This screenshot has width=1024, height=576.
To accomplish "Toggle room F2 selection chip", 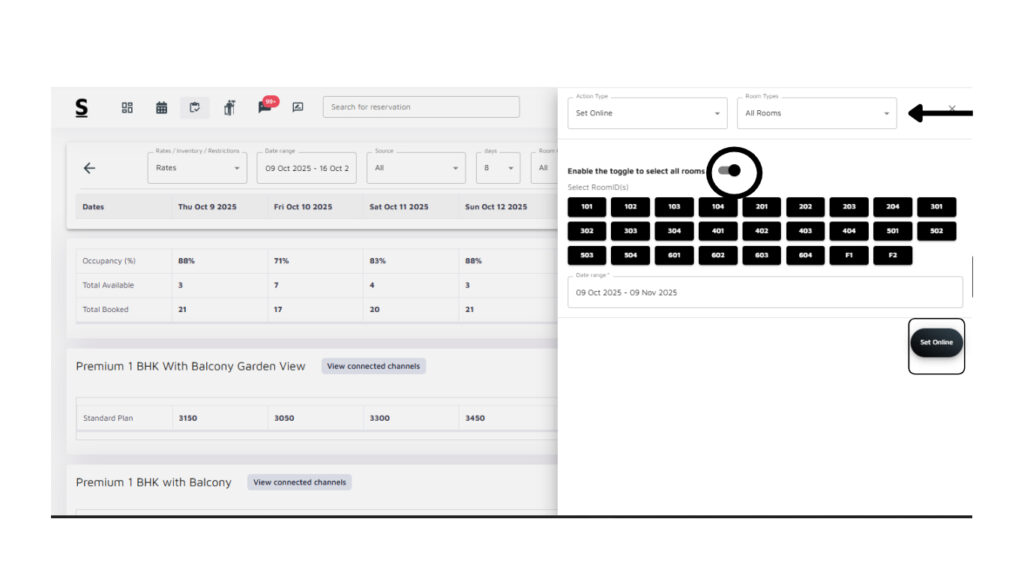I will pyautogui.click(x=893, y=255).
